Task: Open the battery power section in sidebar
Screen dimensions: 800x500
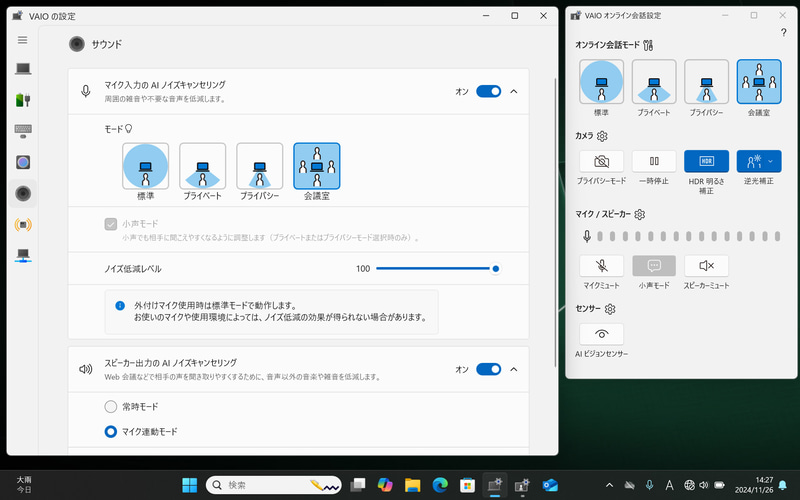Action: (x=23, y=99)
